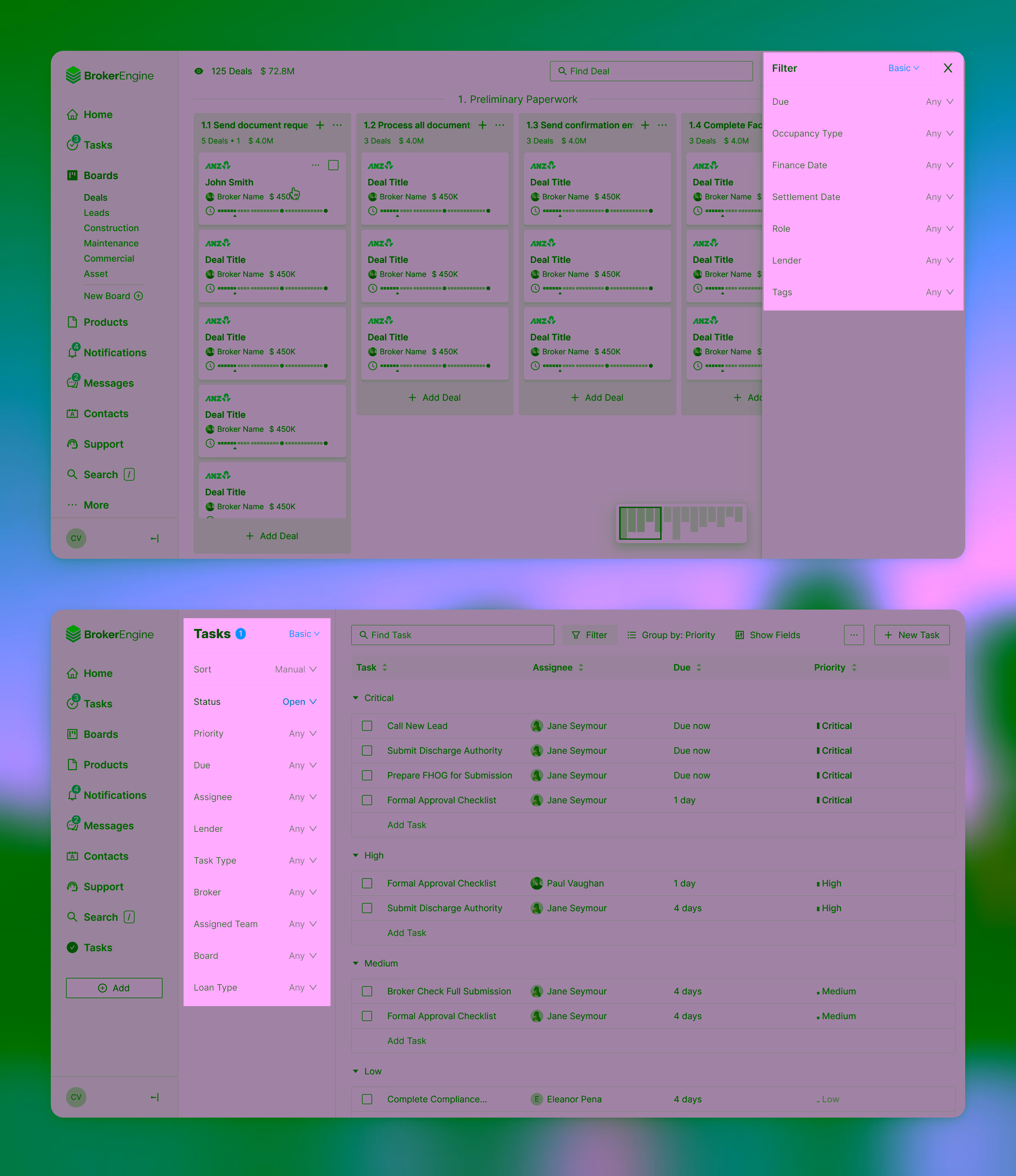
Task: Select the Boards icon in the sidebar
Action: [73, 175]
